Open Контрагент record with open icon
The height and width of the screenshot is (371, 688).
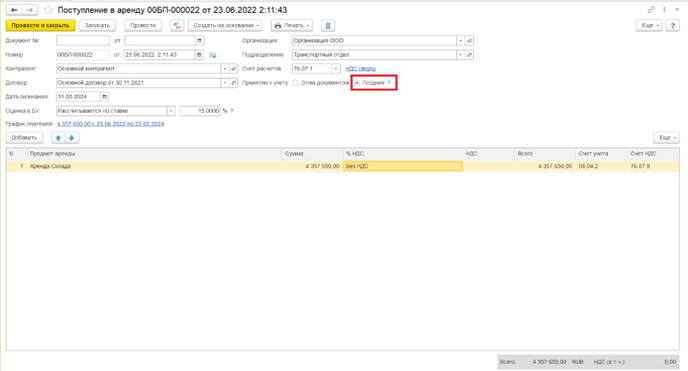pos(233,69)
